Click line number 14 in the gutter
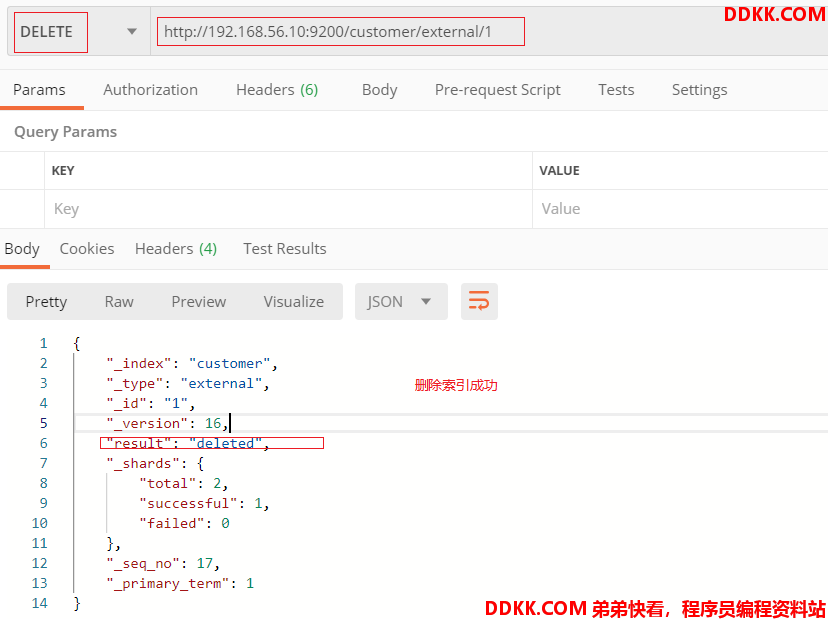This screenshot has height=619, width=828. click(x=40, y=603)
